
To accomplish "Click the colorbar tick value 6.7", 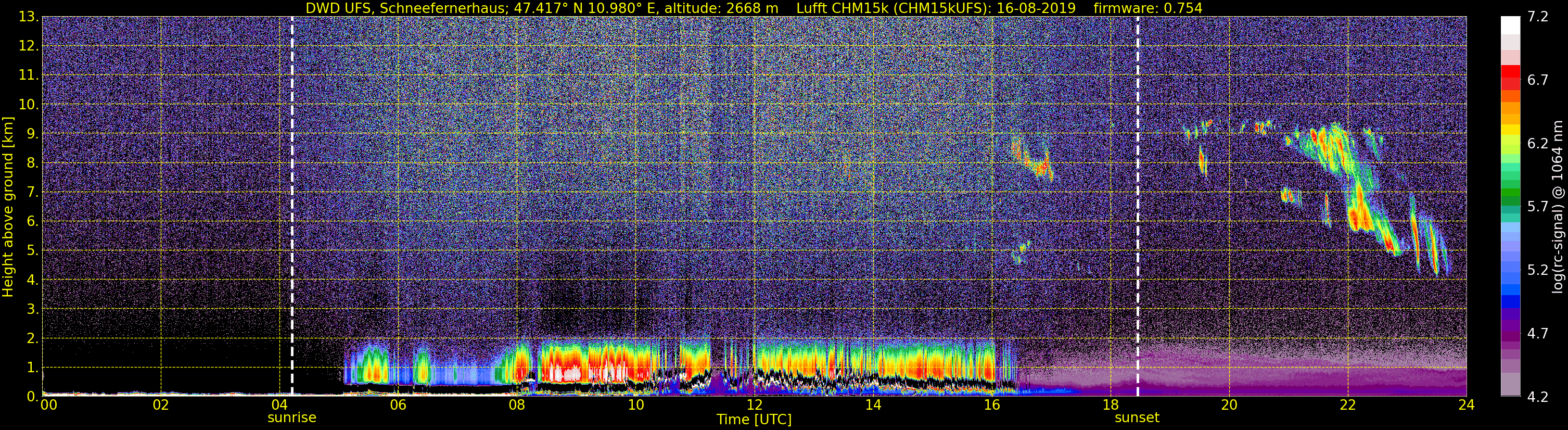I will (1538, 80).
